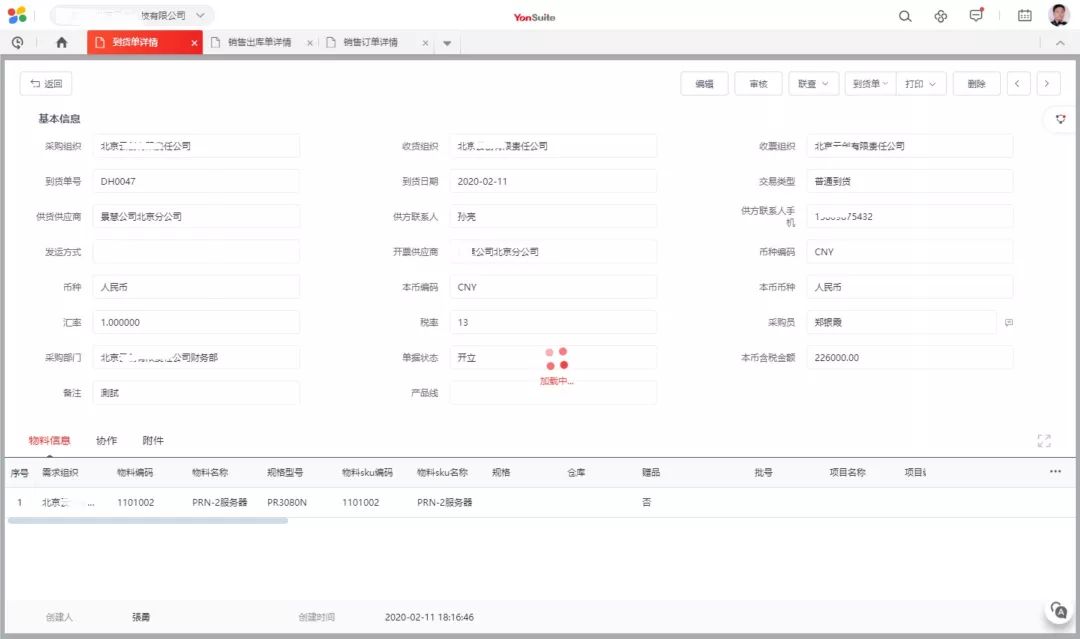Viewport: 1080px width, 639px height.
Task: Switch to 销售出库单详情 tab
Action: point(260,43)
